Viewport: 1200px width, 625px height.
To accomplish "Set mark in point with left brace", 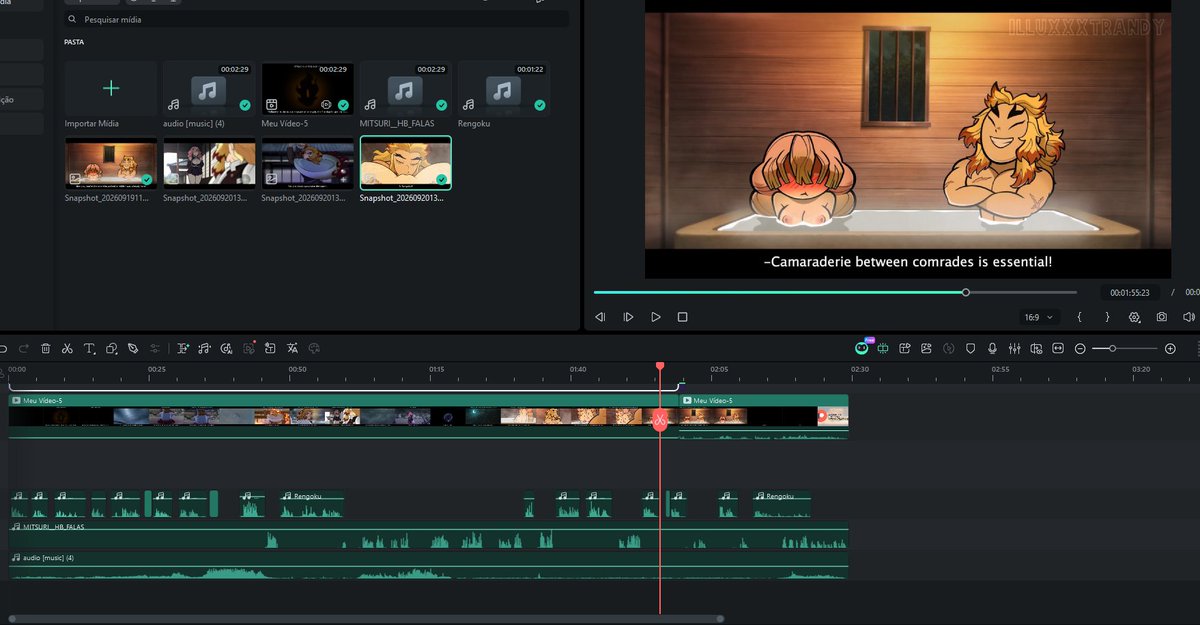I will [1080, 317].
